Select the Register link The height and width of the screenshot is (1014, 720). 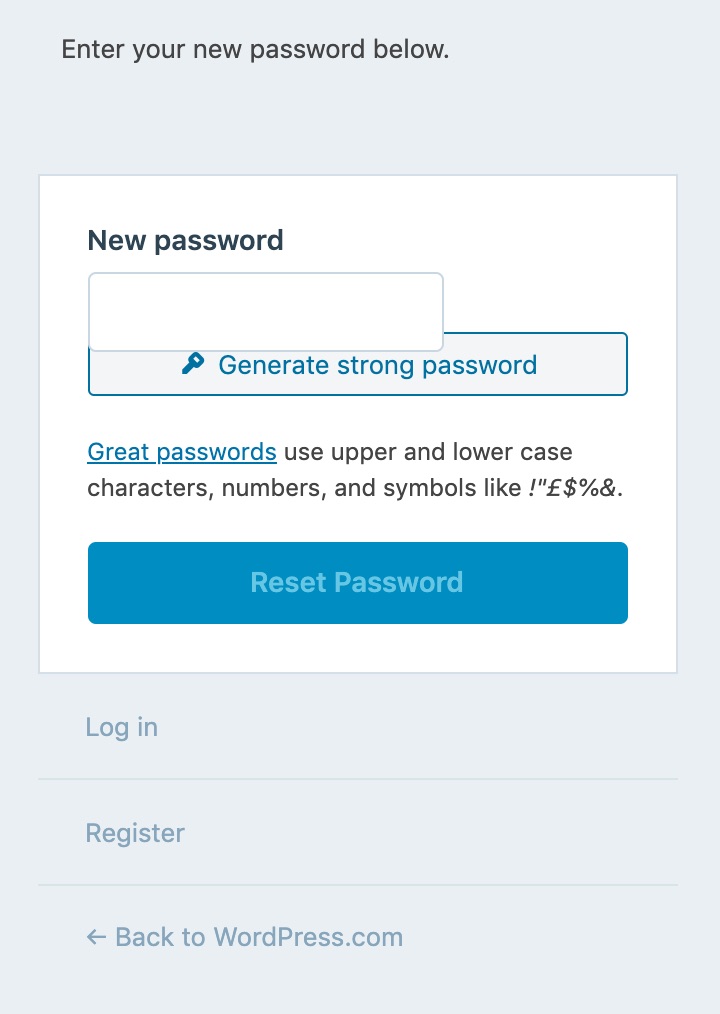click(x=135, y=832)
